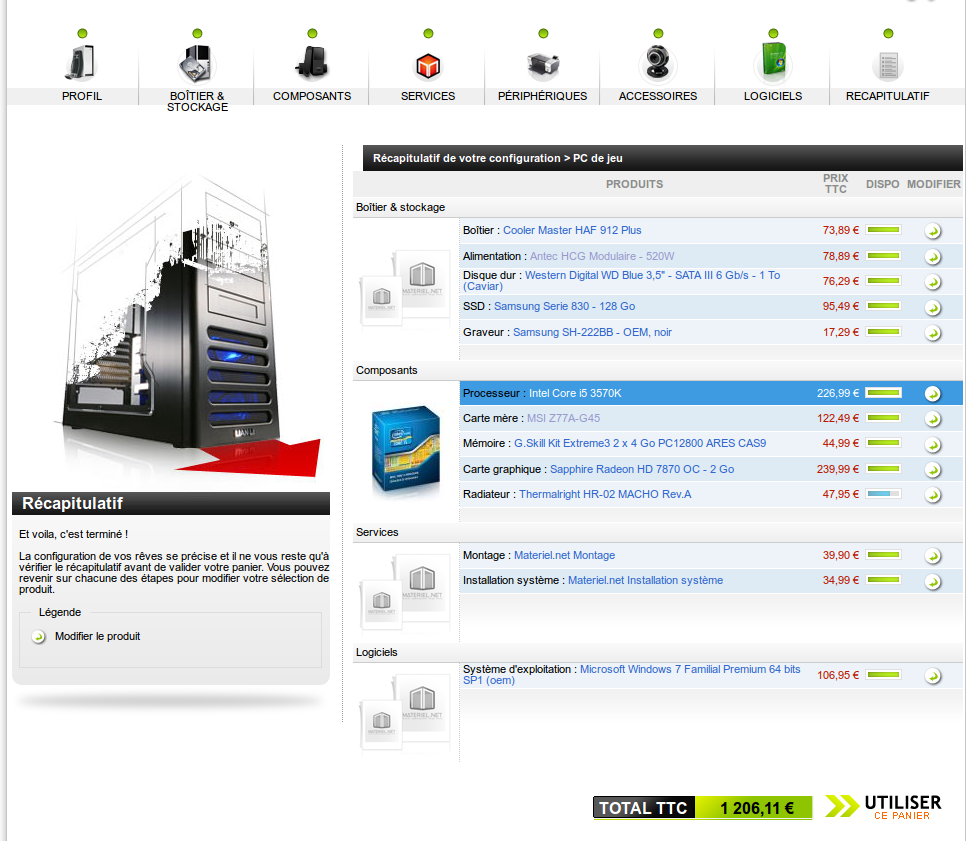Click modify icon for Processeur row
This screenshot has height=841, width=966.
tap(932, 393)
